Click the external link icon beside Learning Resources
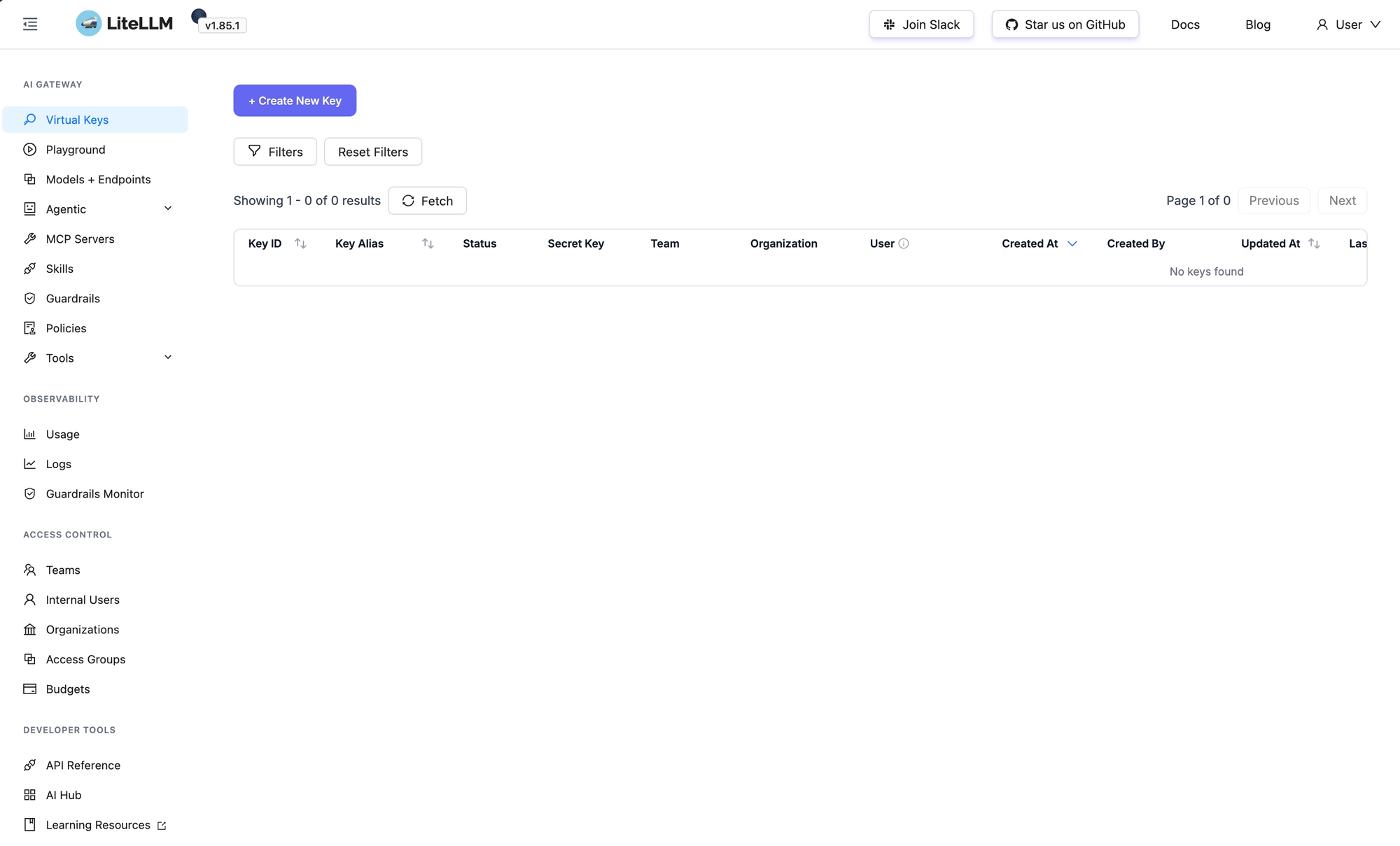Viewport: 1400px width, 846px height. (x=162, y=826)
